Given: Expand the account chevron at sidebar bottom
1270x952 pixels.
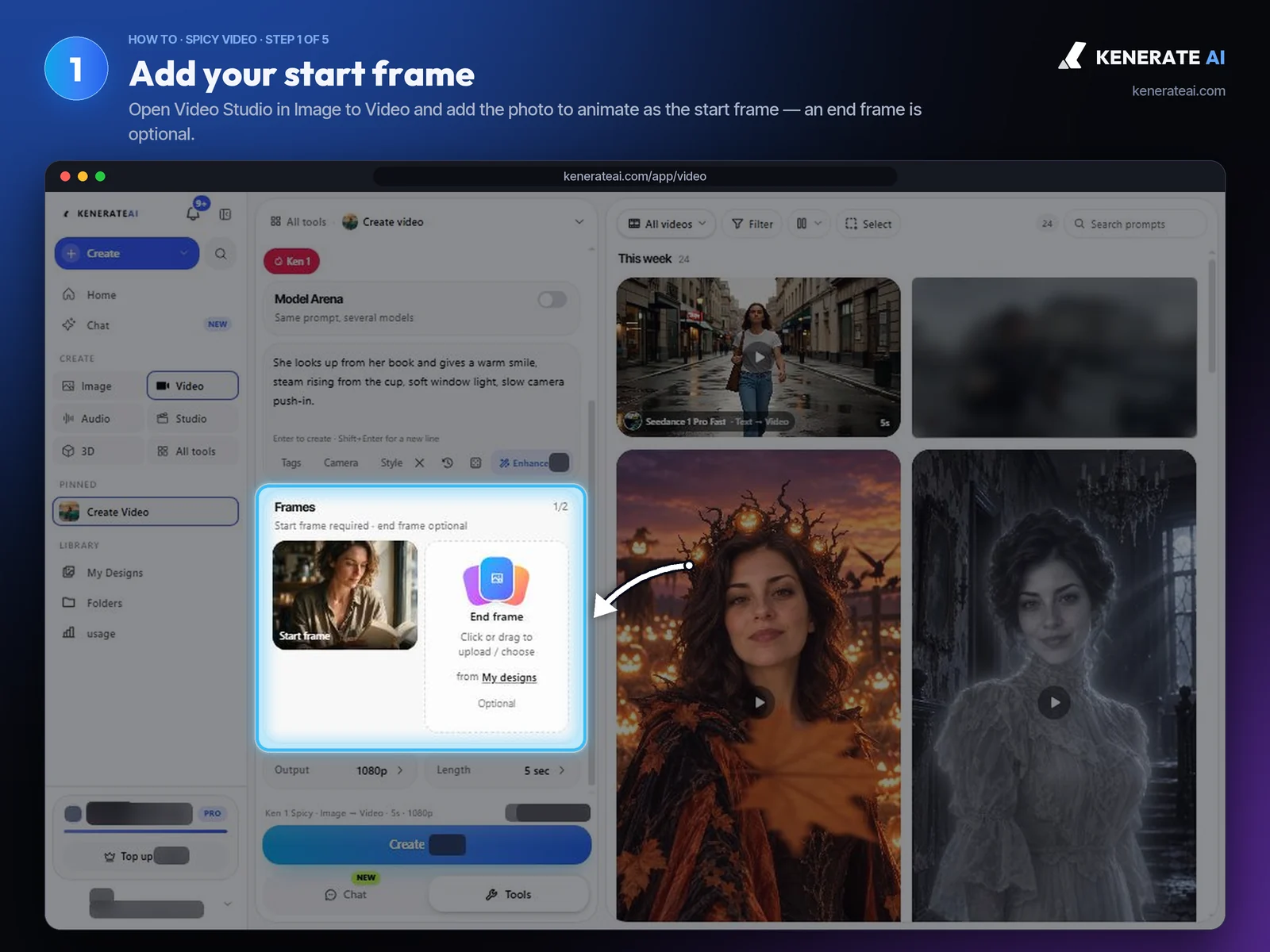Looking at the screenshot, I should tap(228, 904).
